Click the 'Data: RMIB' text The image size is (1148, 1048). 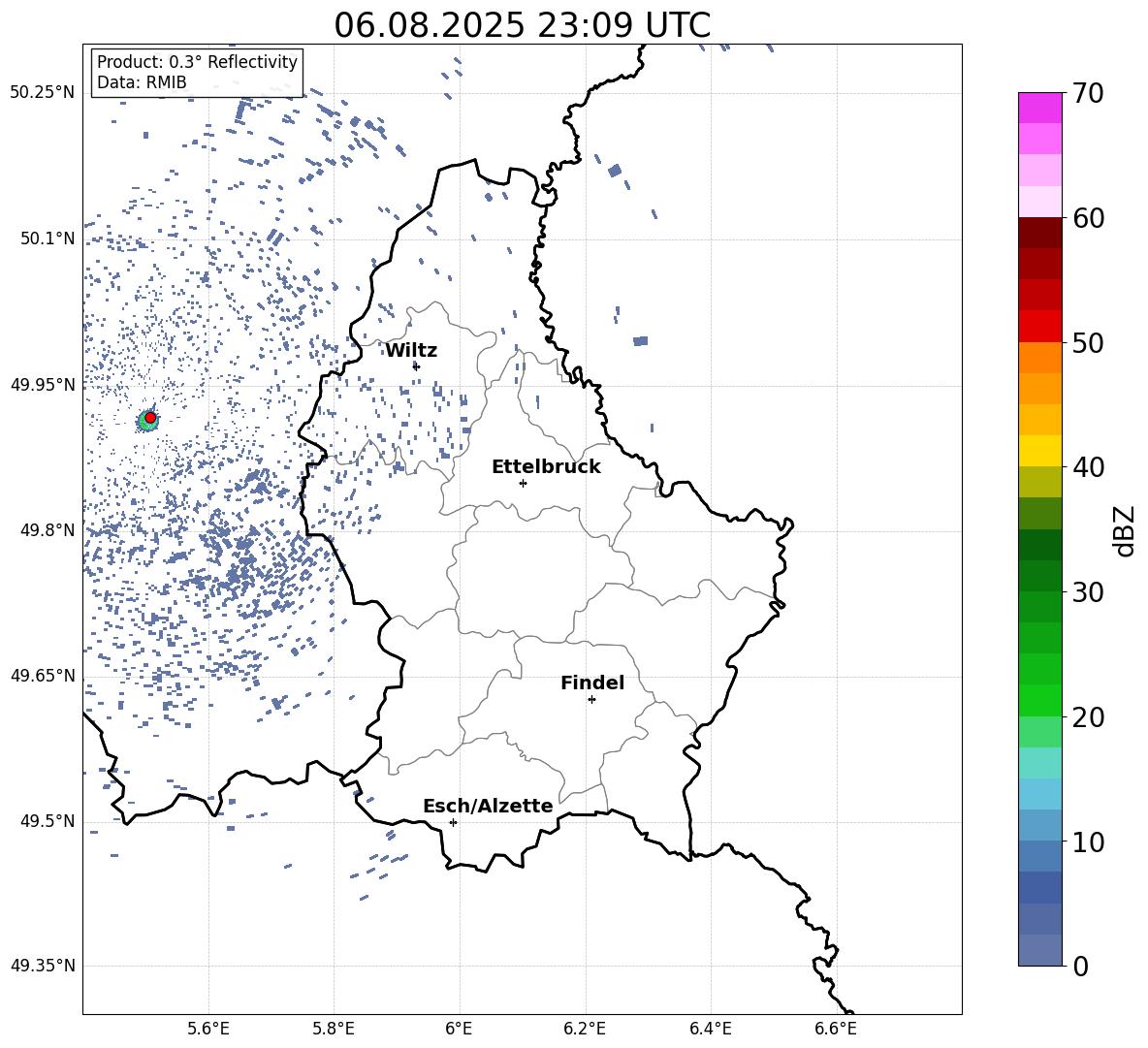[142, 82]
